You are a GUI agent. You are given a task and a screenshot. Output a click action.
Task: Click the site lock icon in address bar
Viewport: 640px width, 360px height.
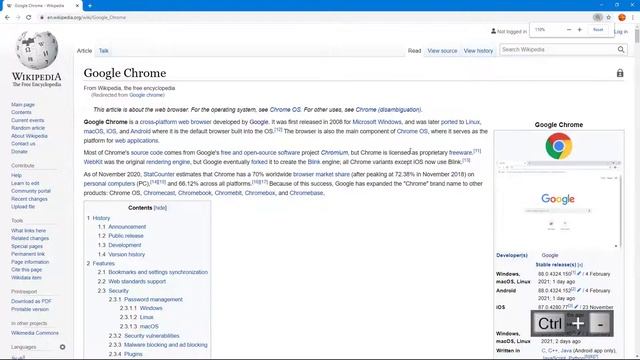click(42, 18)
